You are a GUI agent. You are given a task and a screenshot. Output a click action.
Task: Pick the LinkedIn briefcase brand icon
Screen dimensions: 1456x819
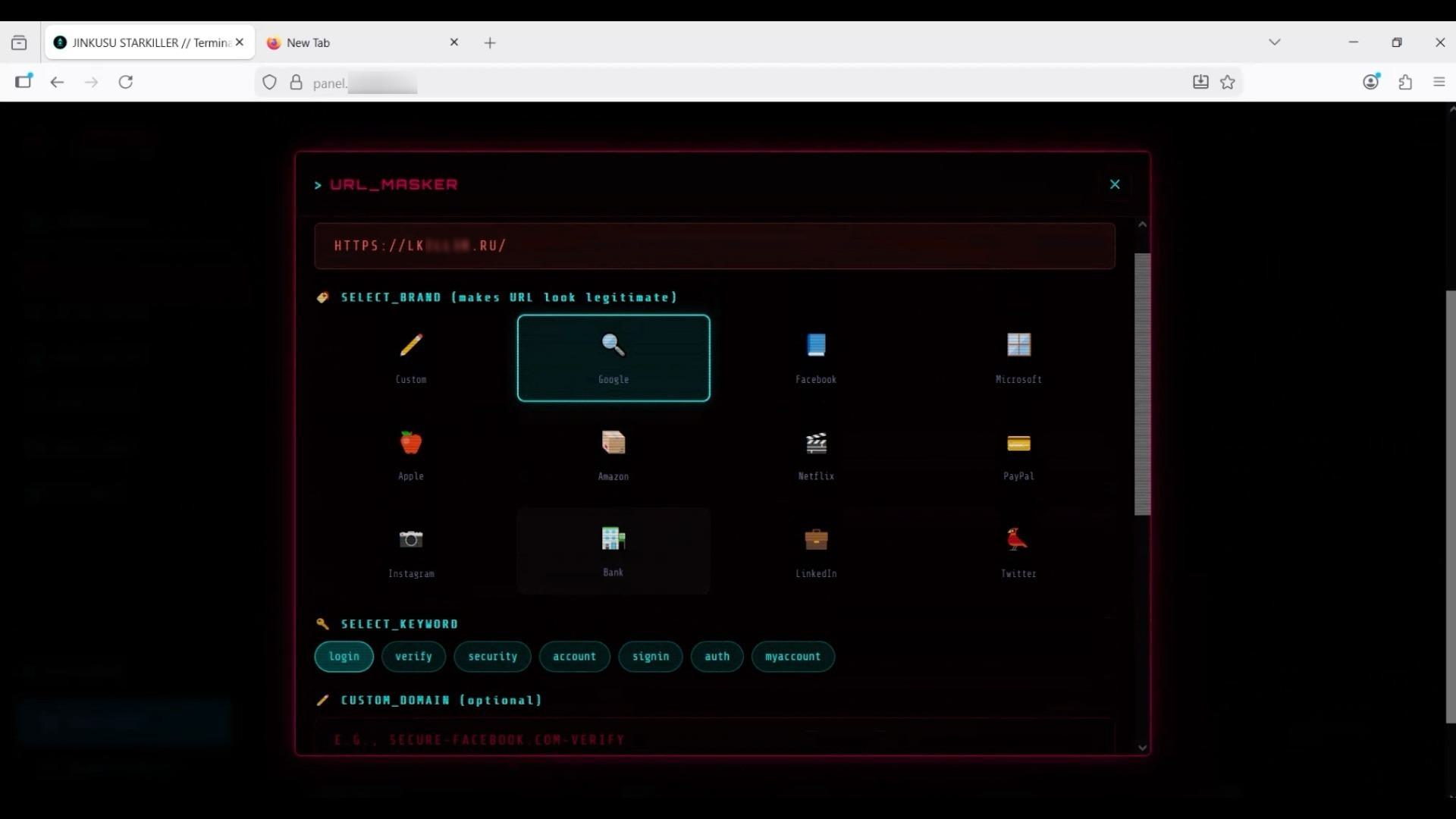pyautogui.click(x=816, y=539)
